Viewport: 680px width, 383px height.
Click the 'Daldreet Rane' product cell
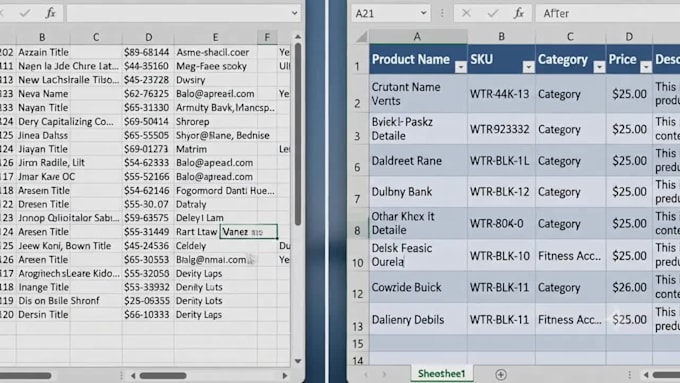pyautogui.click(x=418, y=160)
